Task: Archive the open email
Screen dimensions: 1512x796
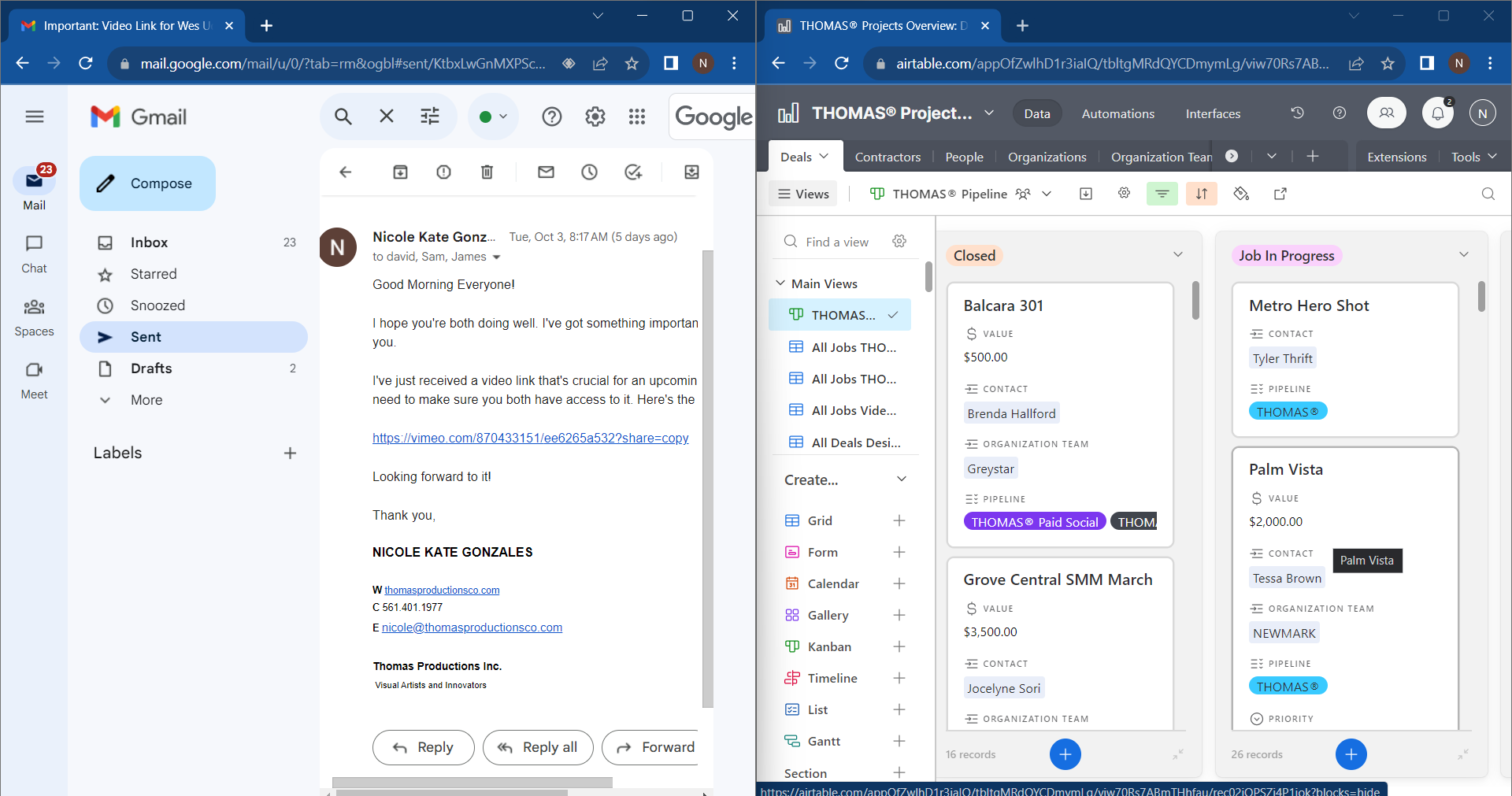Action: pyautogui.click(x=401, y=172)
